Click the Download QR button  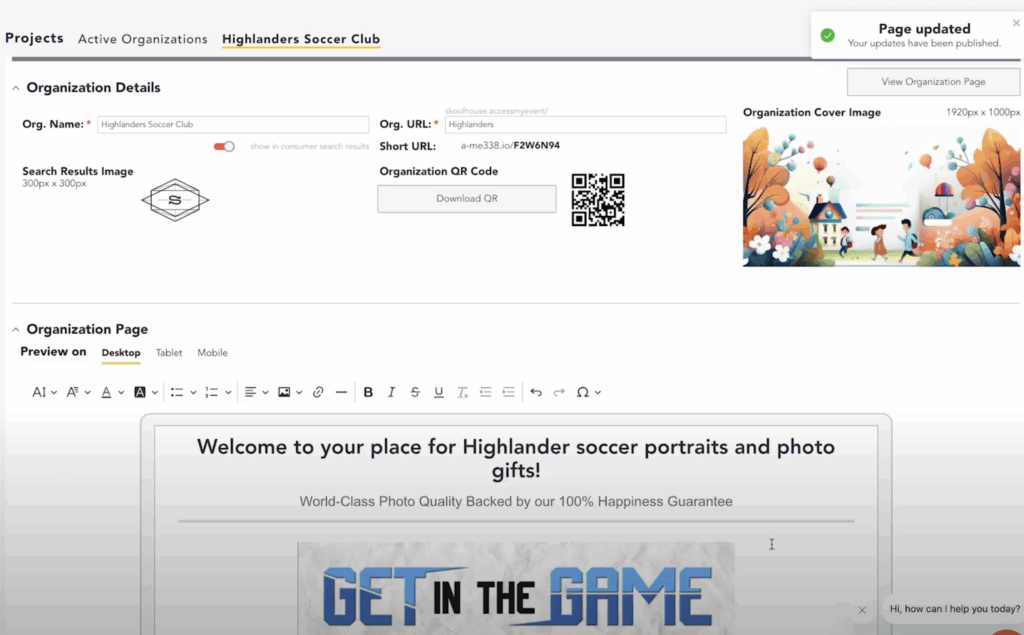pos(466,199)
